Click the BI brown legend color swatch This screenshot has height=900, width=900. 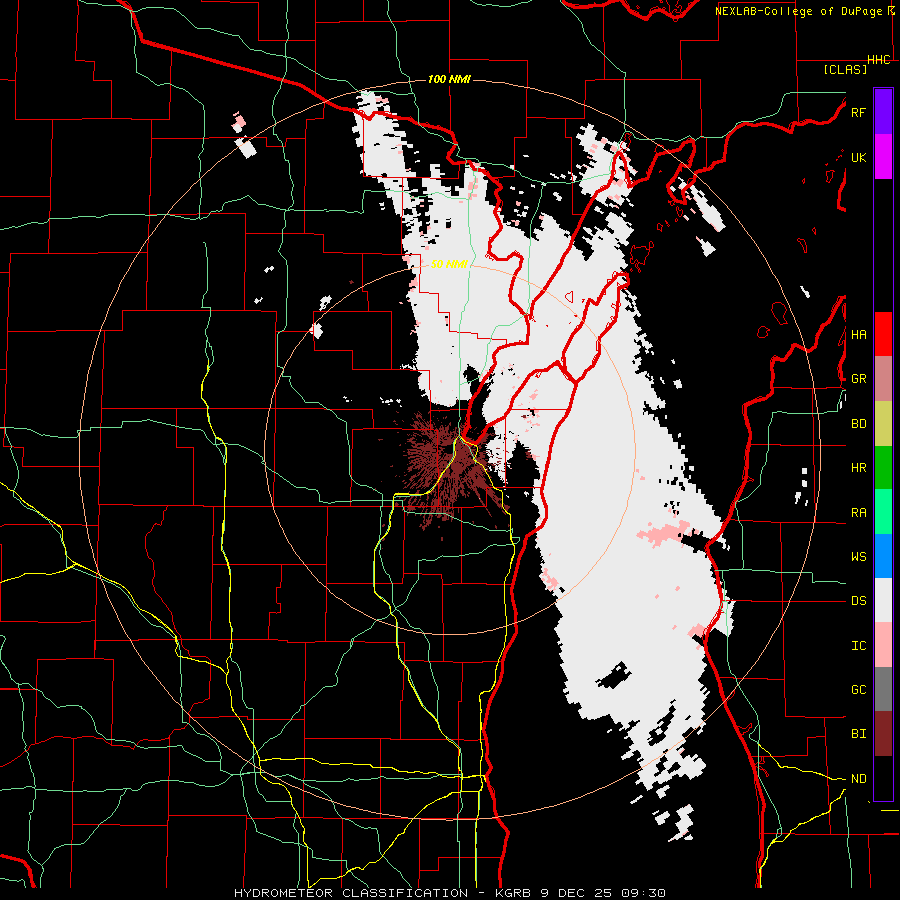point(883,734)
